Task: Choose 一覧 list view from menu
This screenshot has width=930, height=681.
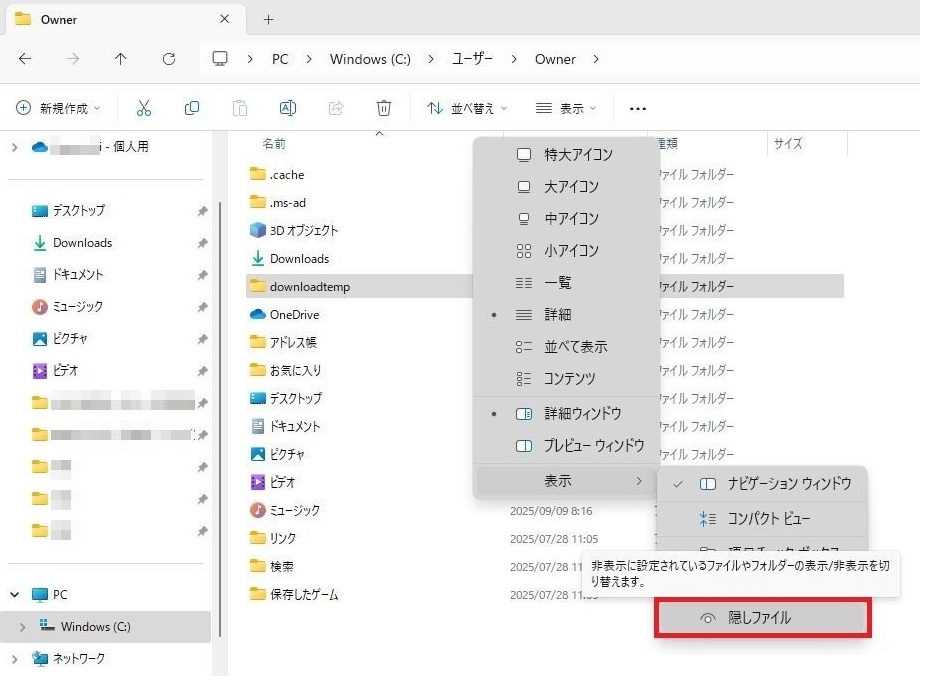Action: tap(557, 283)
